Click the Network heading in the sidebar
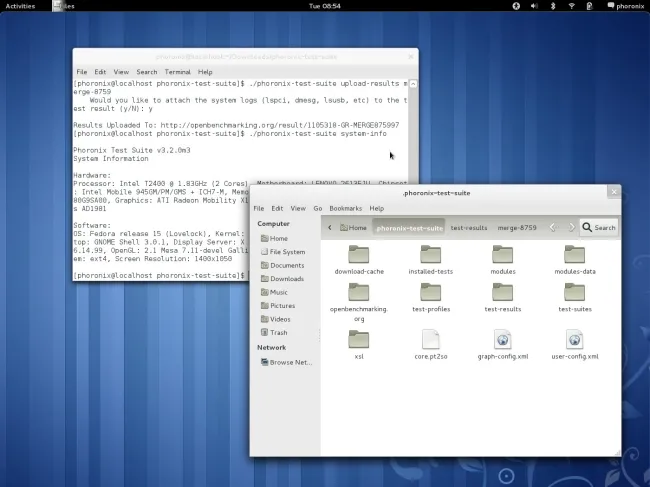650x487 pixels. pos(272,347)
